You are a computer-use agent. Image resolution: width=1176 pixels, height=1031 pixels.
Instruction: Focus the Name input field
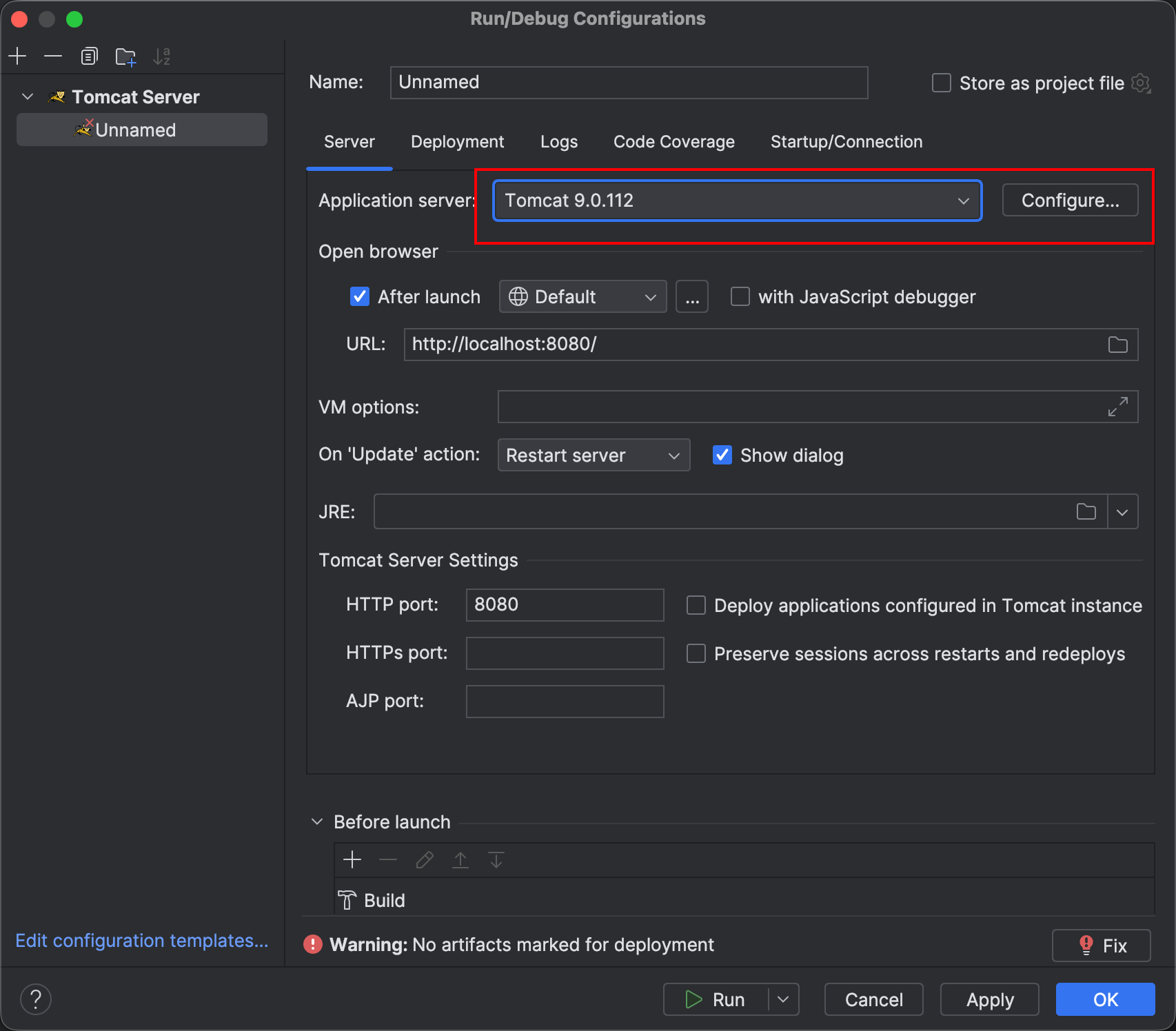point(629,83)
